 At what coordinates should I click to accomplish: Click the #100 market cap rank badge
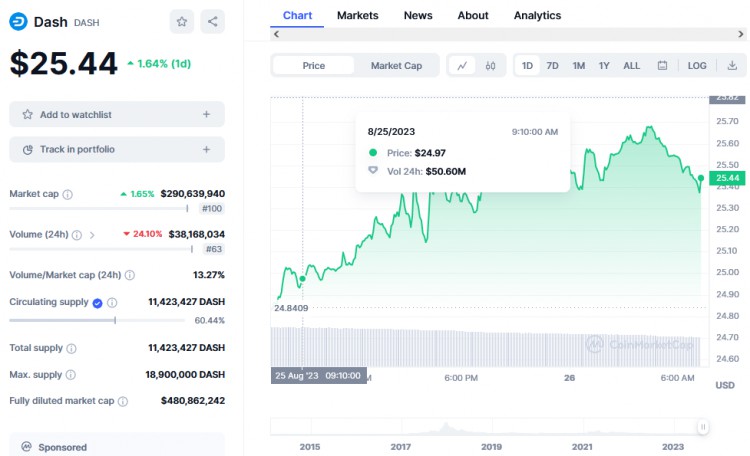(212, 209)
